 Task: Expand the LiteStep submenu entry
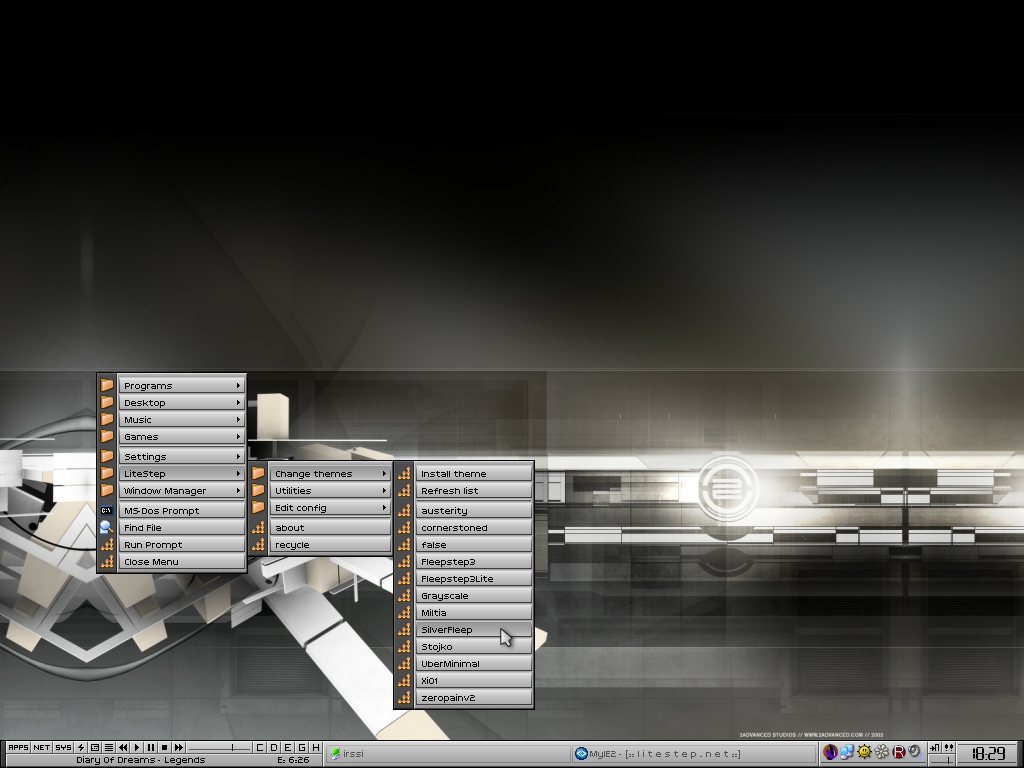pyautogui.click(x=182, y=473)
